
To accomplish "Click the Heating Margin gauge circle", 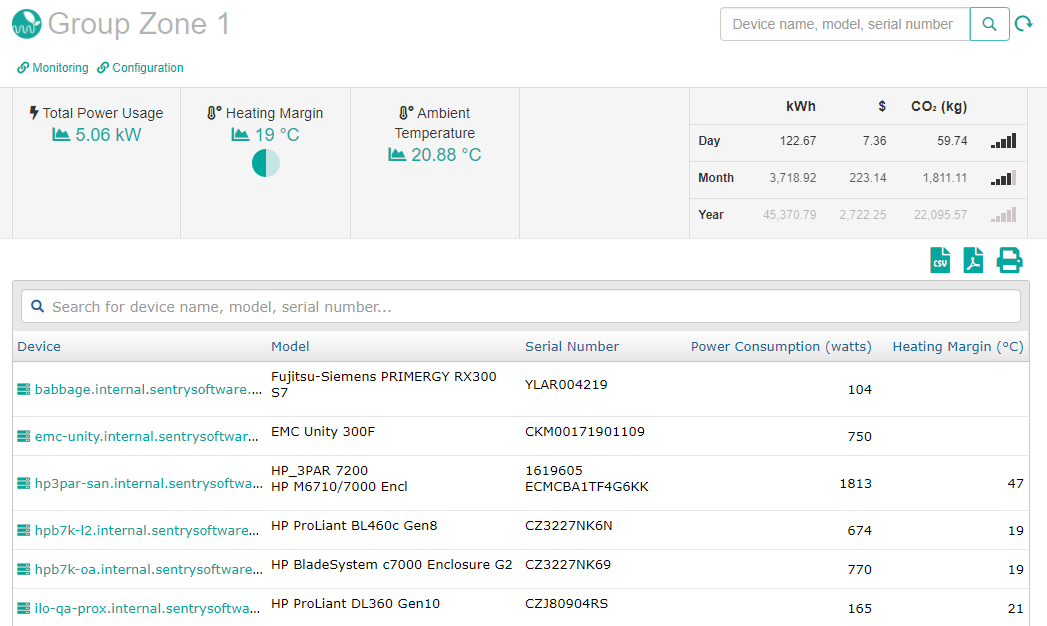I will click(x=265, y=162).
